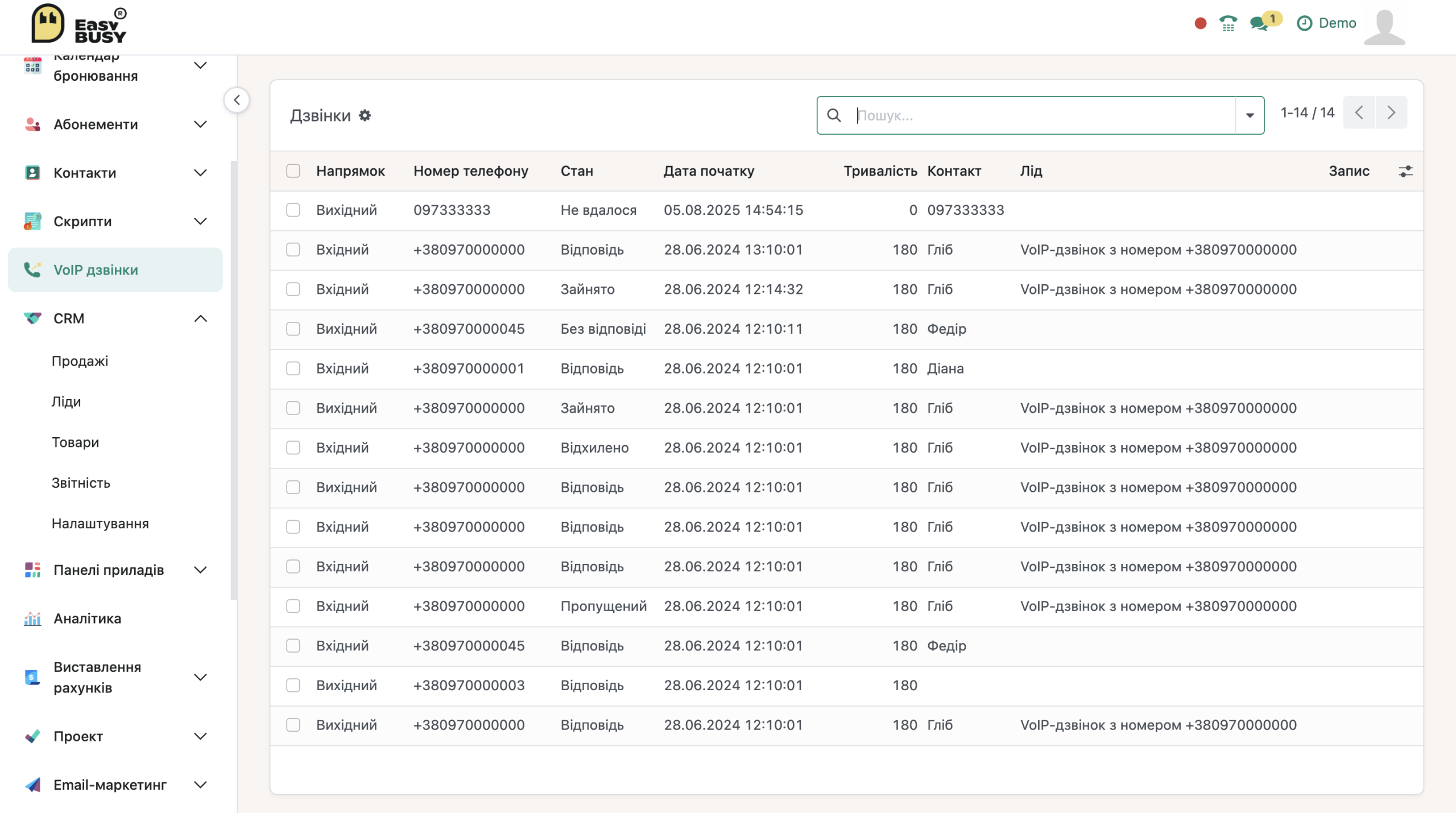Go to previous page arrow
Screen dimensions: 1456x813
click(x=1359, y=113)
